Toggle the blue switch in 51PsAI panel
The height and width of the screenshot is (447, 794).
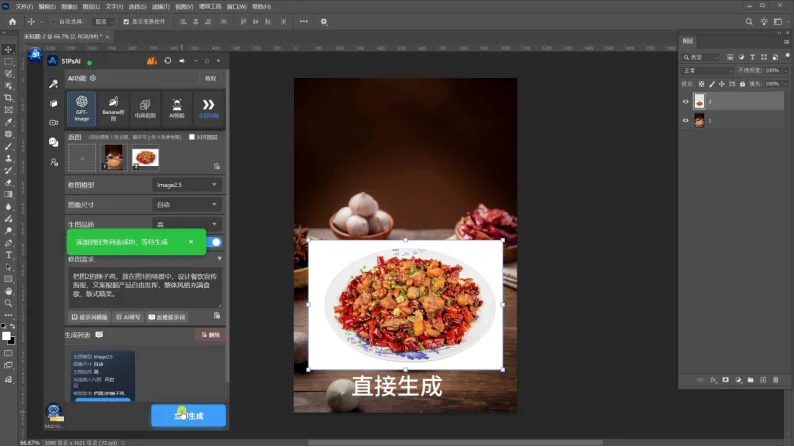tap(214, 242)
